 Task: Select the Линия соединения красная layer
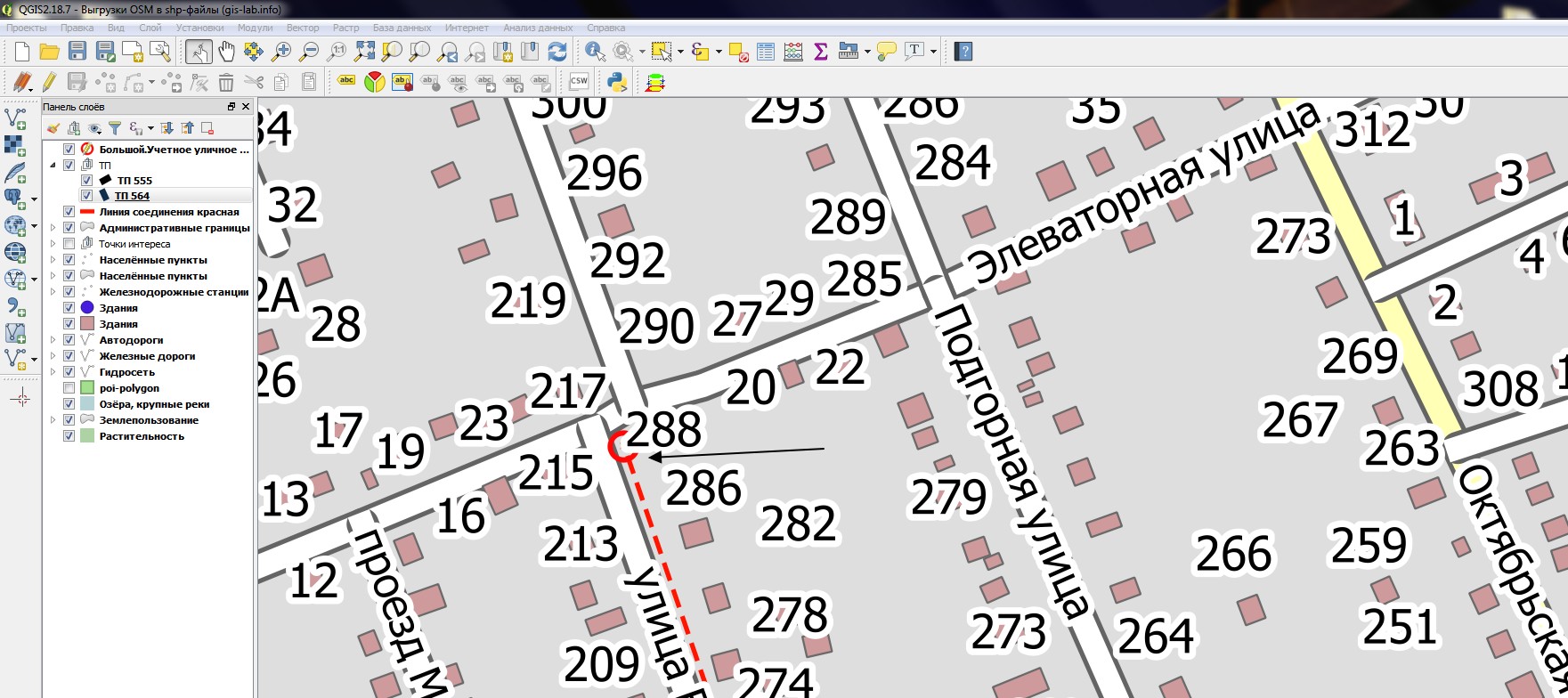[169, 212]
